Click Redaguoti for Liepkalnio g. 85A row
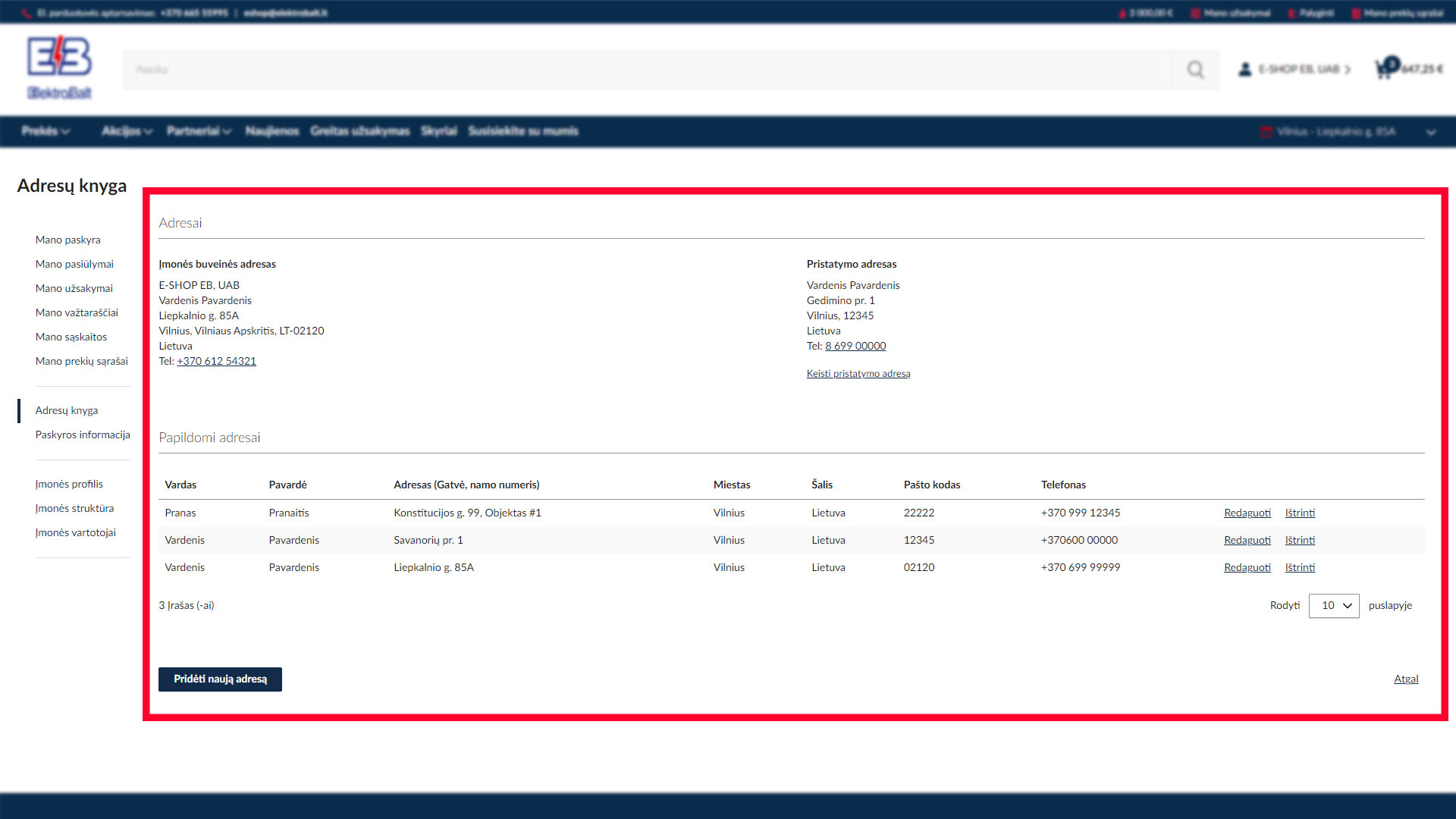This screenshot has width=1456, height=819. point(1247,568)
